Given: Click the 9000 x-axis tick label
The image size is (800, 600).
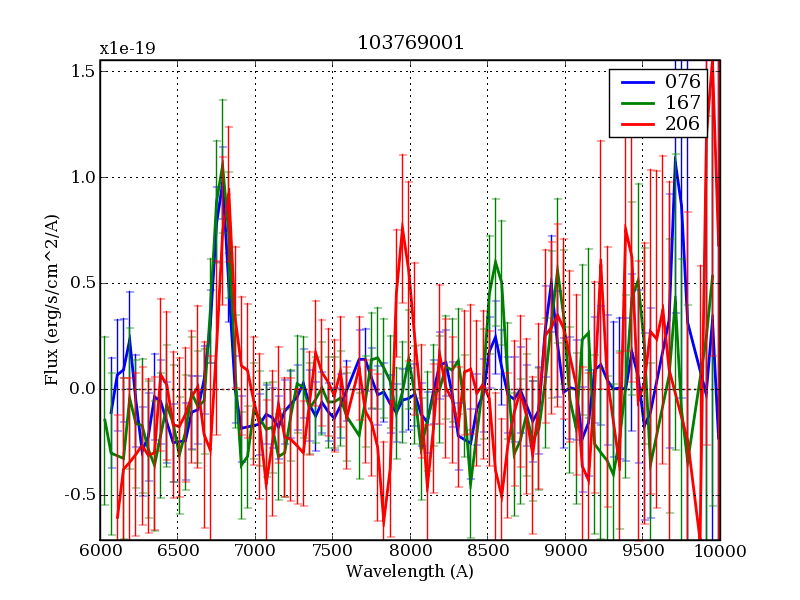Looking at the screenshot, I should (x=565, y=551).
